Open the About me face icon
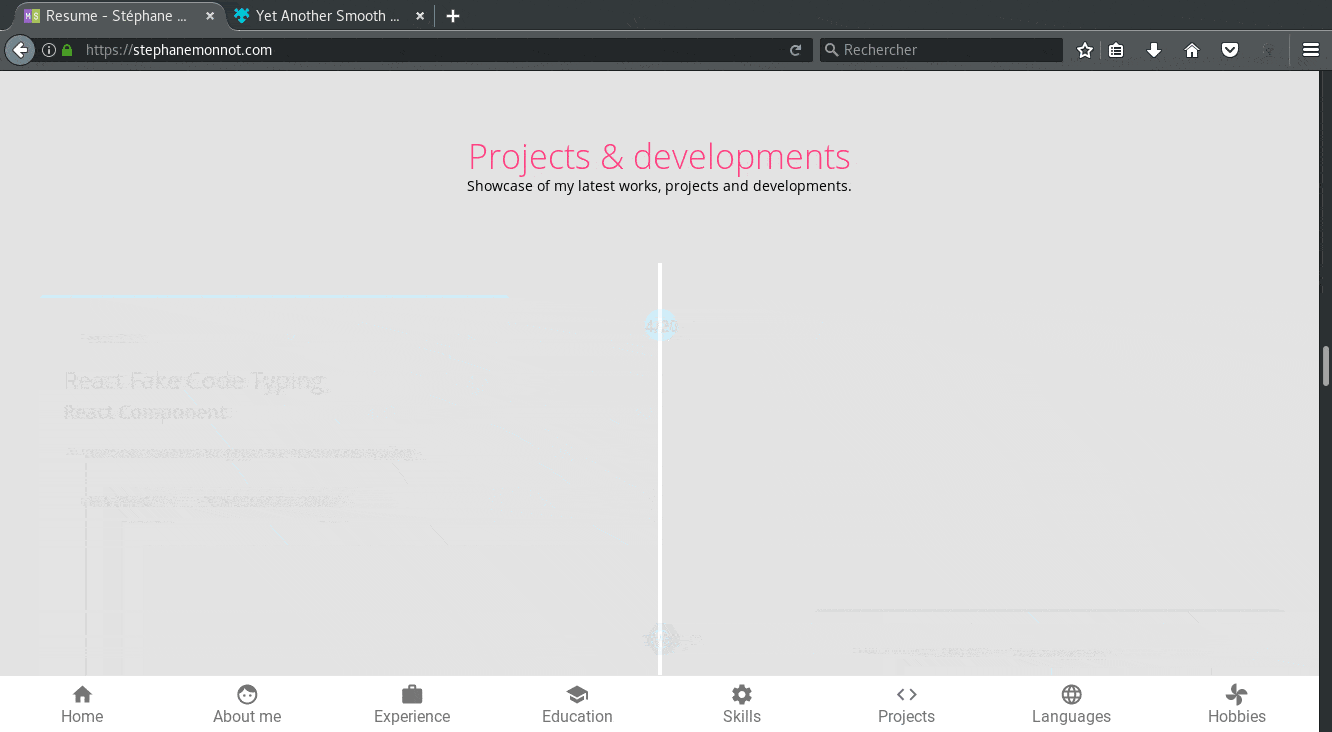Screen dimensions: 1332x732 tap(247, 694)
